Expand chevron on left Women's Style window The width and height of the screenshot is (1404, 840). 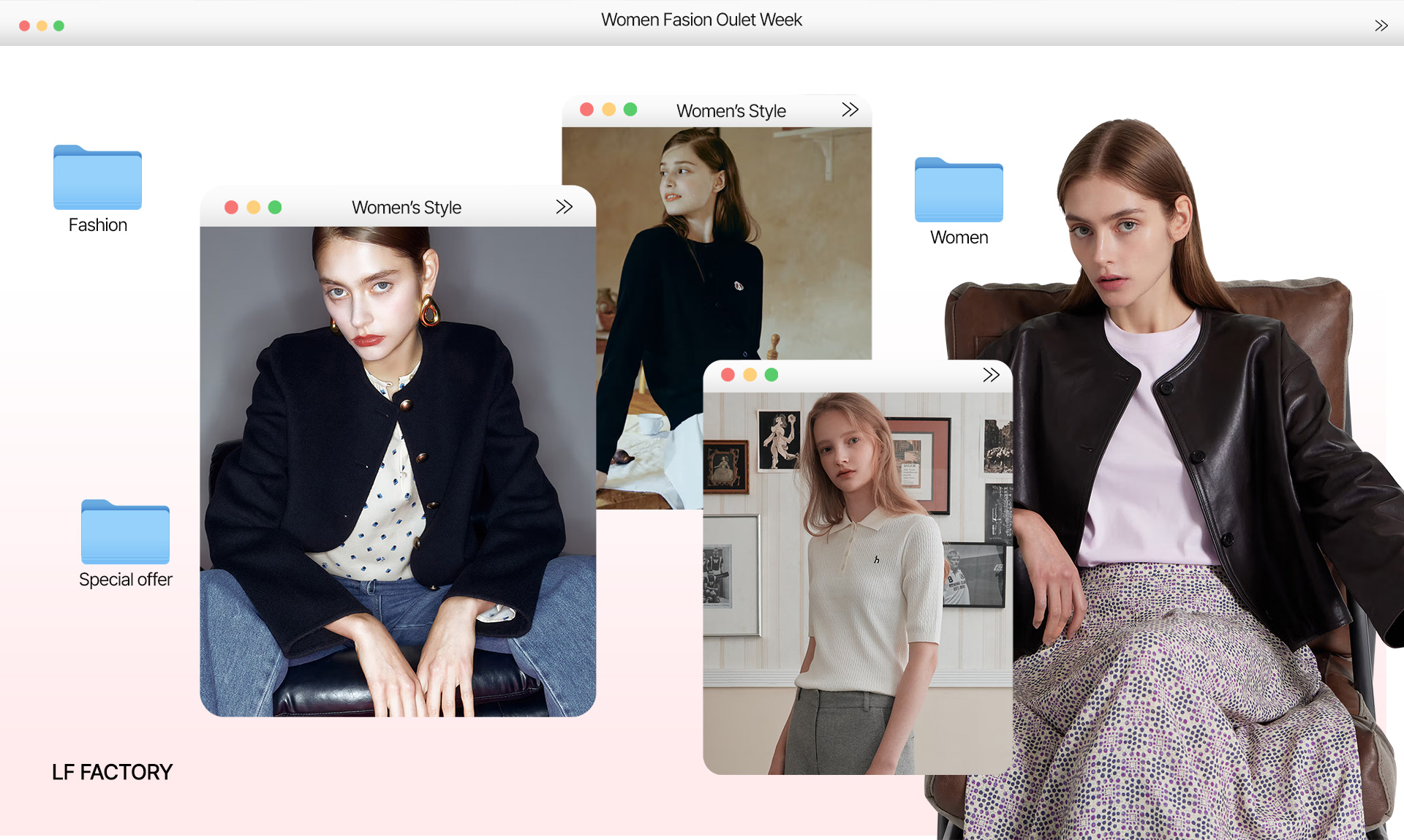click(x=564, y=207)
